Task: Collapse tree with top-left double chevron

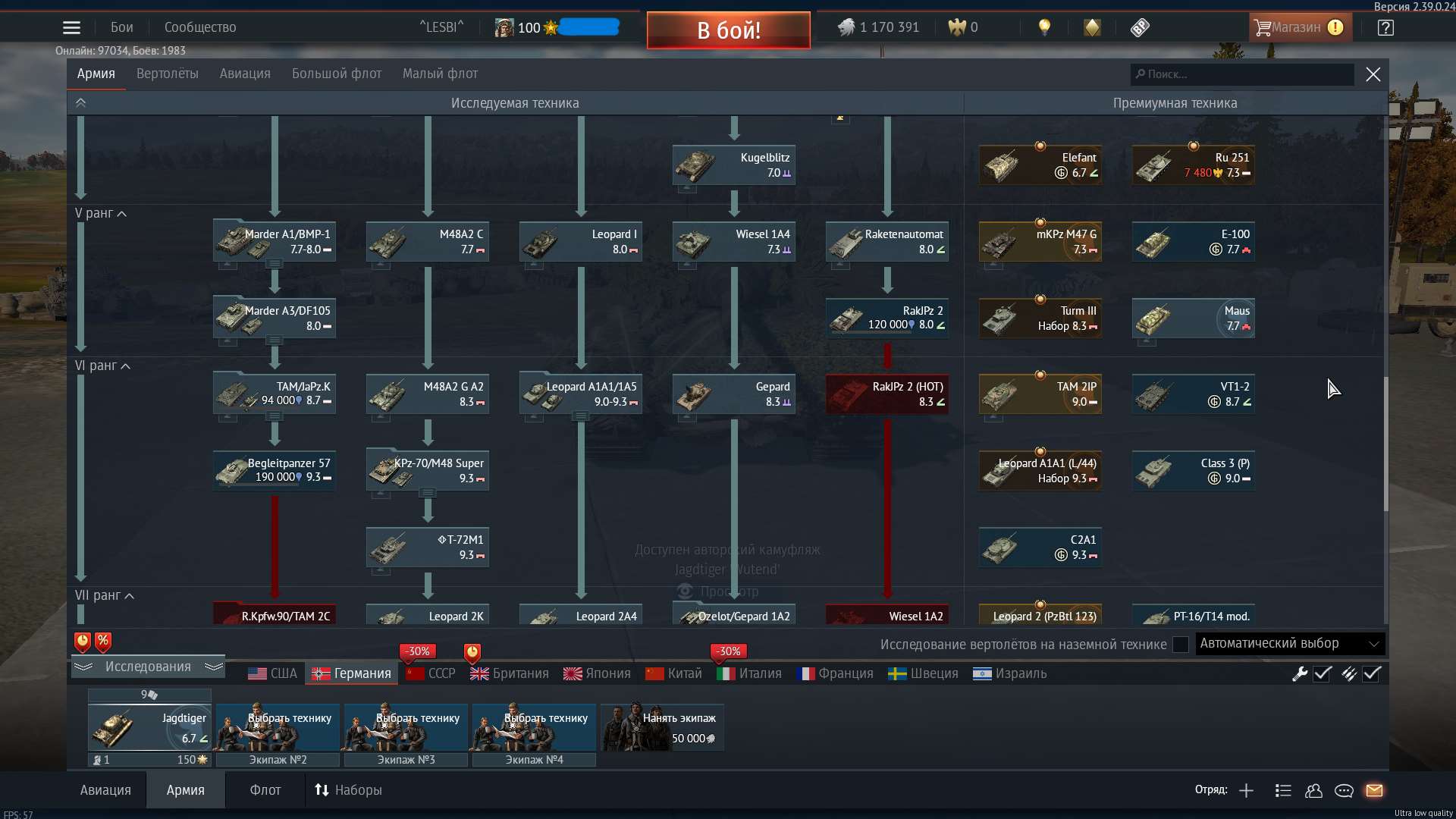Action: 80,102
